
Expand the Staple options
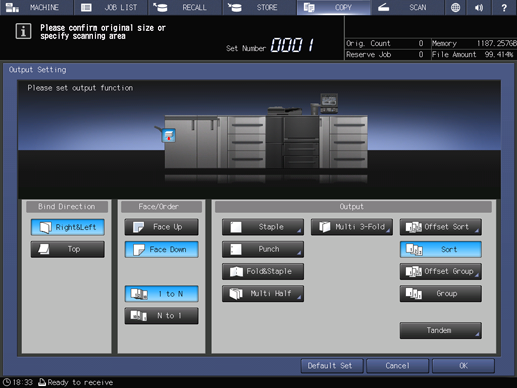click(263, 227)
